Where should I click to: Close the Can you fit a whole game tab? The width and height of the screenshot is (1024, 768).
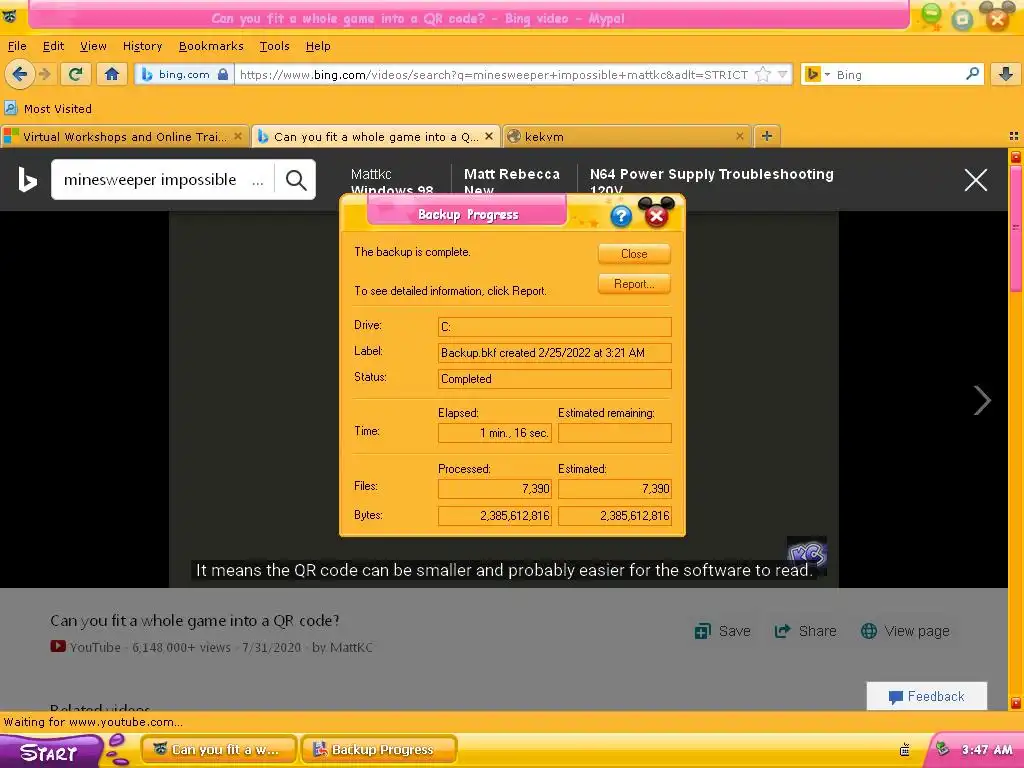click(x=488, y=136)
